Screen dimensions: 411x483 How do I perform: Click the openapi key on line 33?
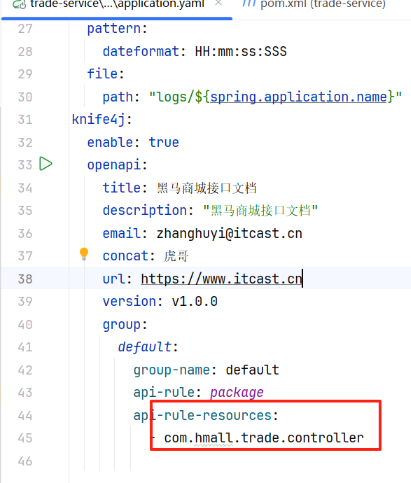tap(114, 165)
